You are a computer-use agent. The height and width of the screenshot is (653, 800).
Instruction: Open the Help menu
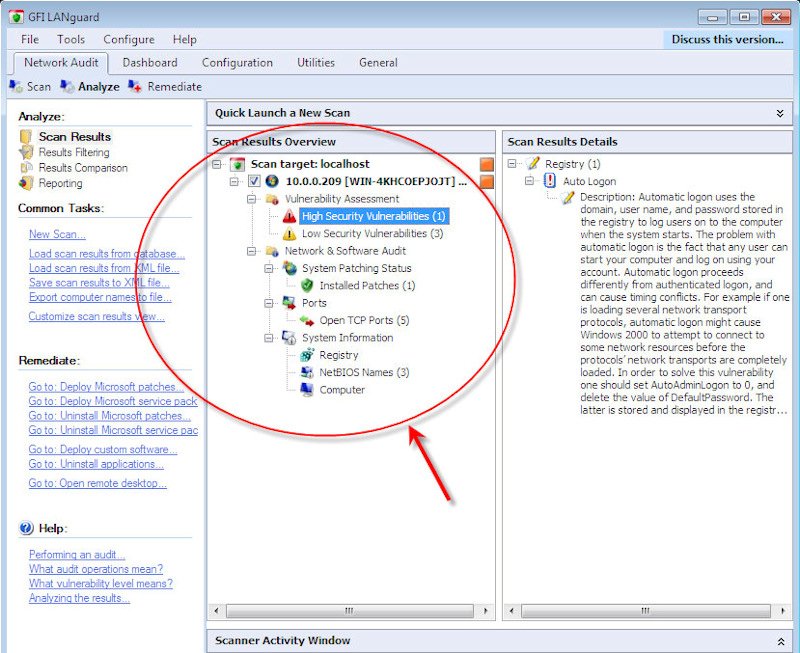[x=184, y=39]
